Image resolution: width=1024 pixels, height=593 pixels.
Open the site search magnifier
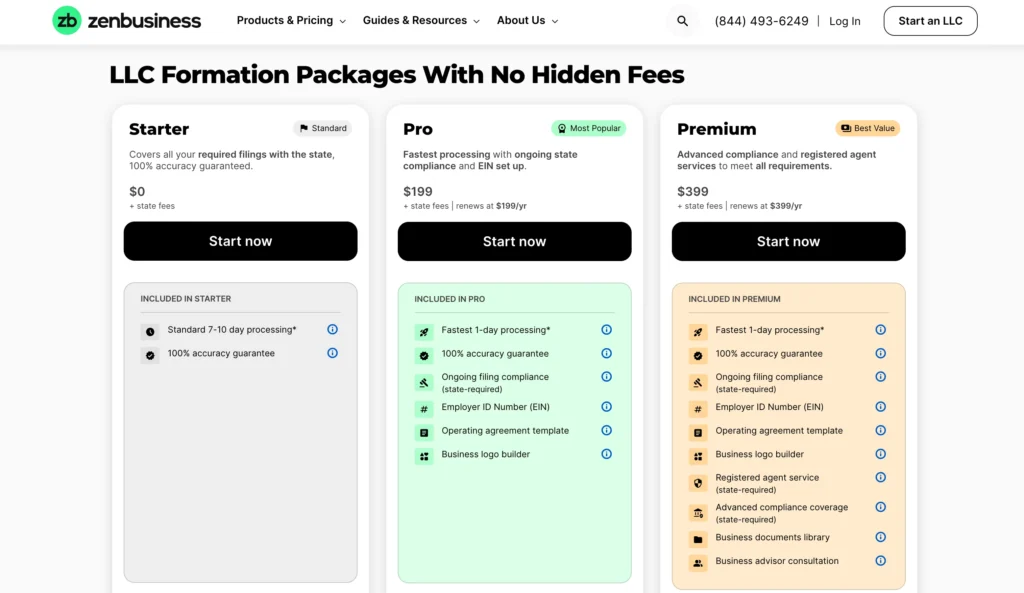tap(682, 20)
